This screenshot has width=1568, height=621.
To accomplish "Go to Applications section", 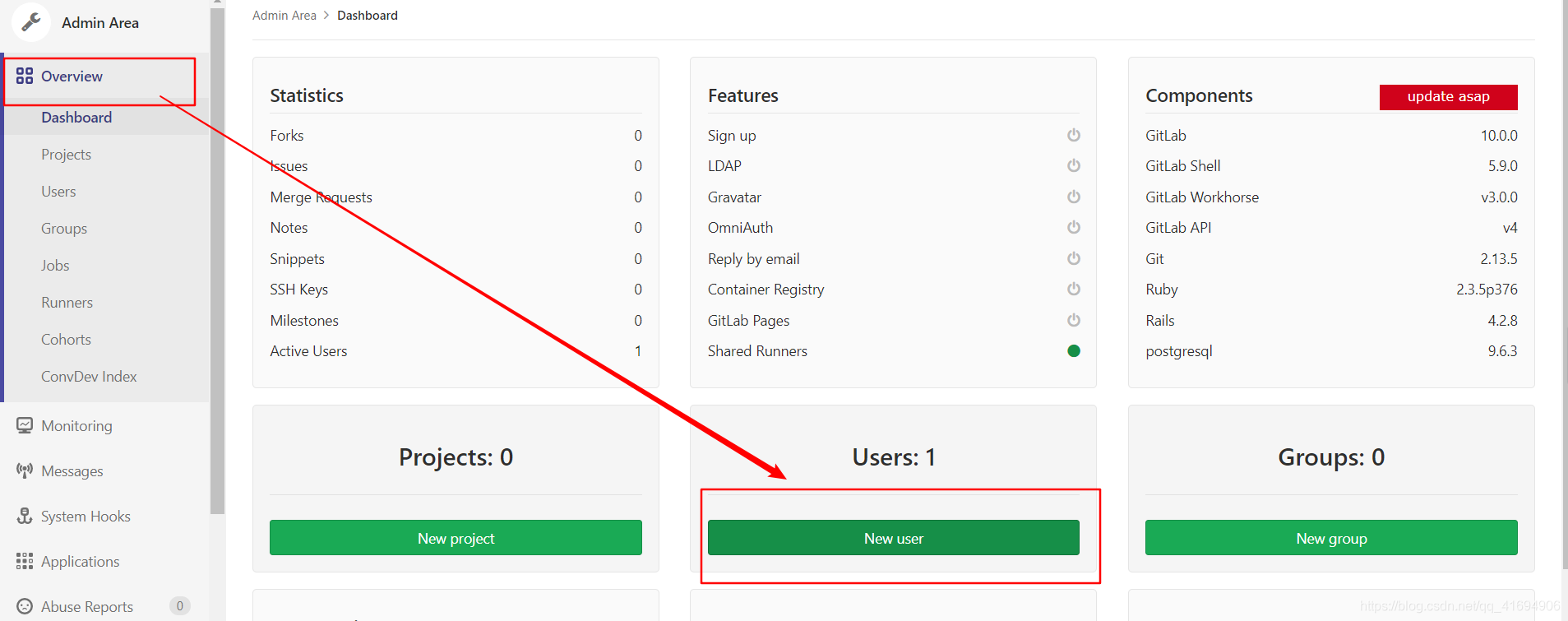I will (81, 562).
